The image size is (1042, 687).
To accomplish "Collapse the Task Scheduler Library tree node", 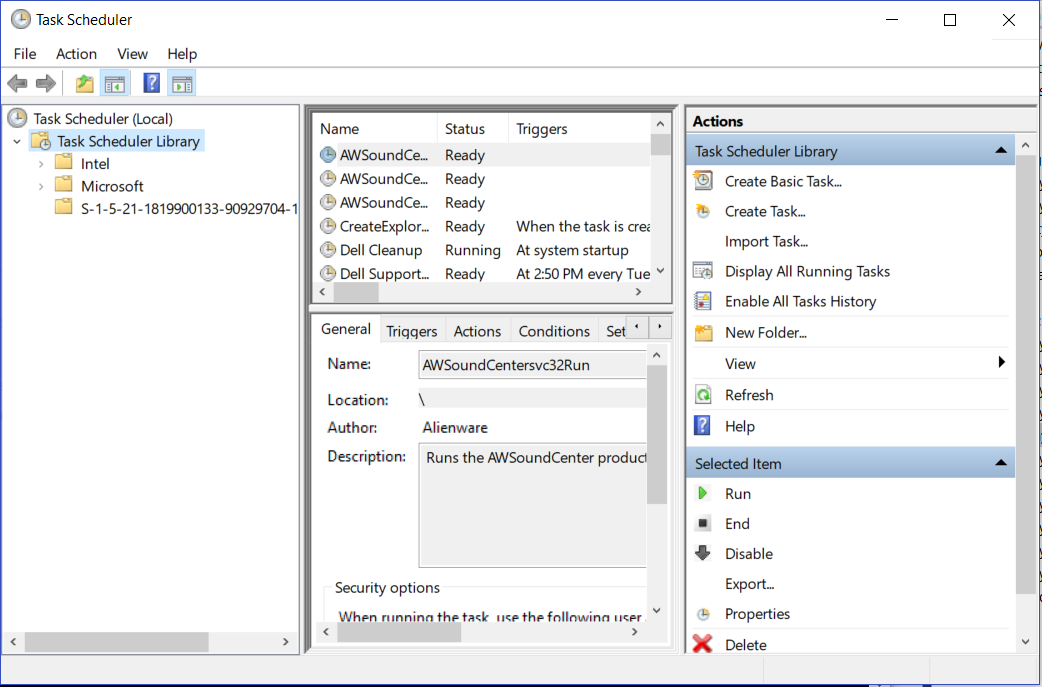I will tap(17, 142).
